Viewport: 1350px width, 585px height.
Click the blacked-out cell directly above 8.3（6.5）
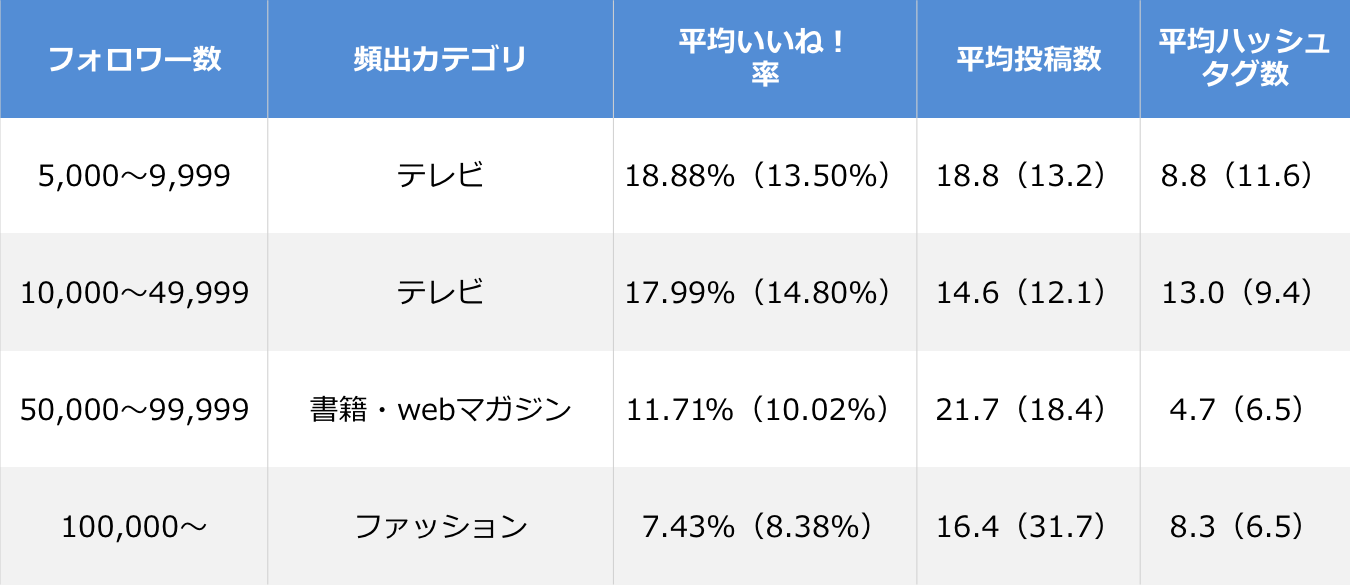[x=1245, y=409]
